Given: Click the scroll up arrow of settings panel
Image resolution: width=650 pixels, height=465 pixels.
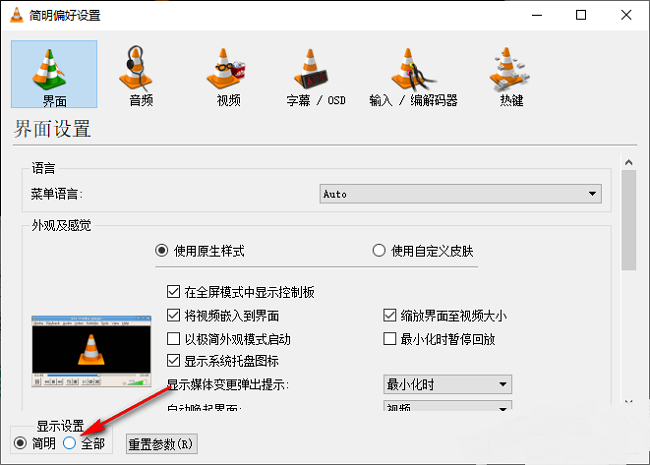Looking at the screenshot, I should pos(629,162).
